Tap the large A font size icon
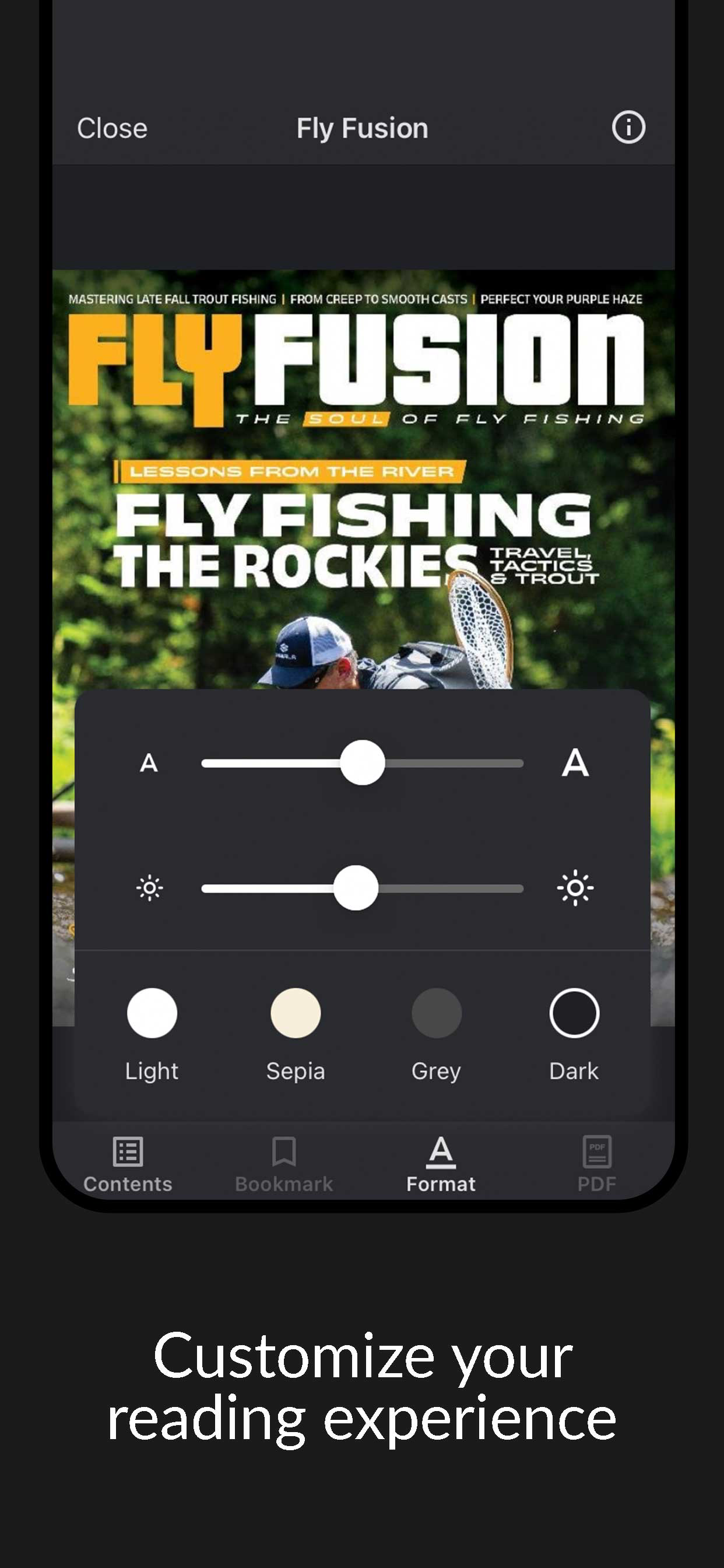Screen dimensions: 724x1568 click(x=575, y=762)
